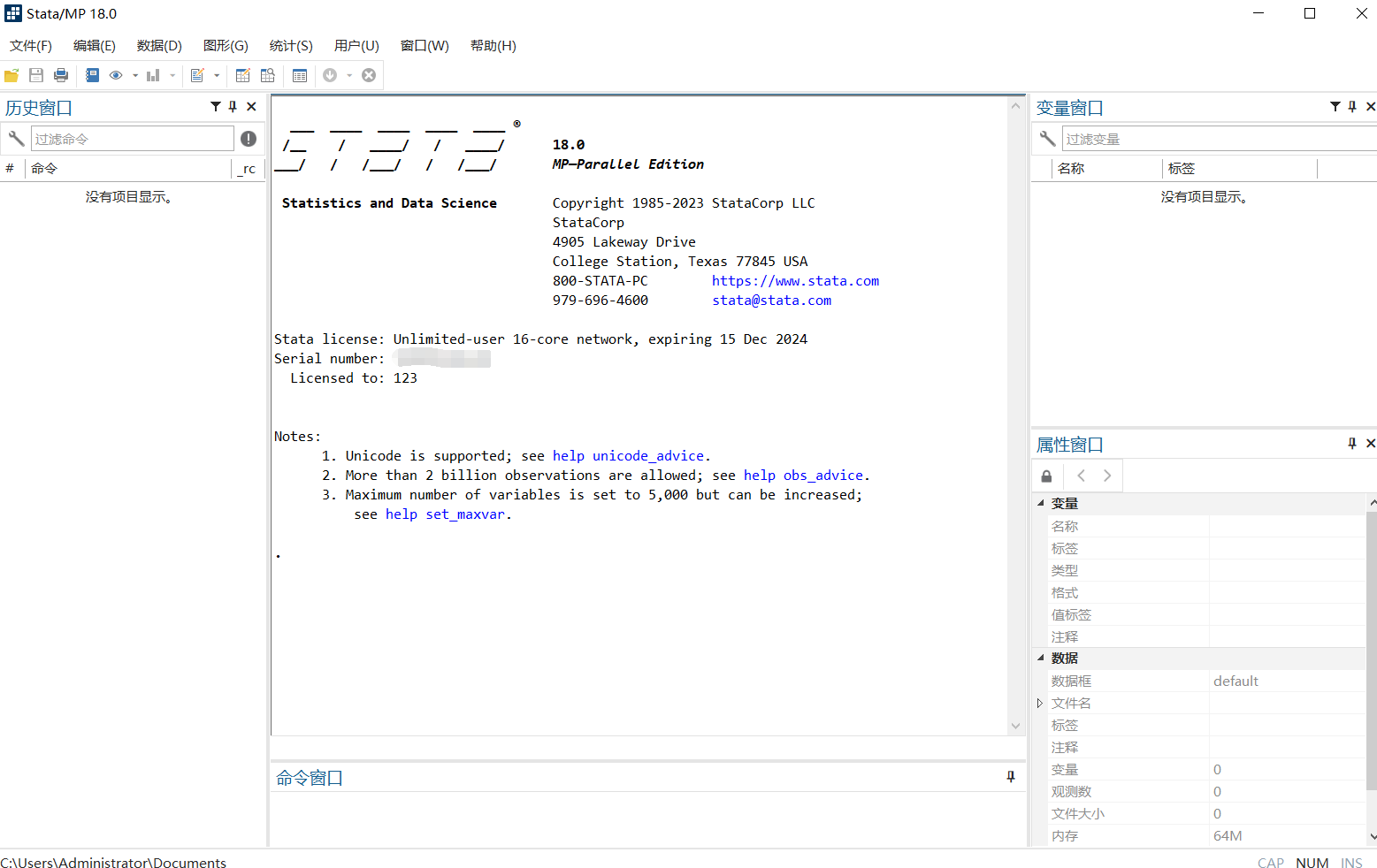Image resolution: width=1377 pixels, height=868 pixels.
Task: Open the help obs_advice link
Action: (x=803, y=476)
